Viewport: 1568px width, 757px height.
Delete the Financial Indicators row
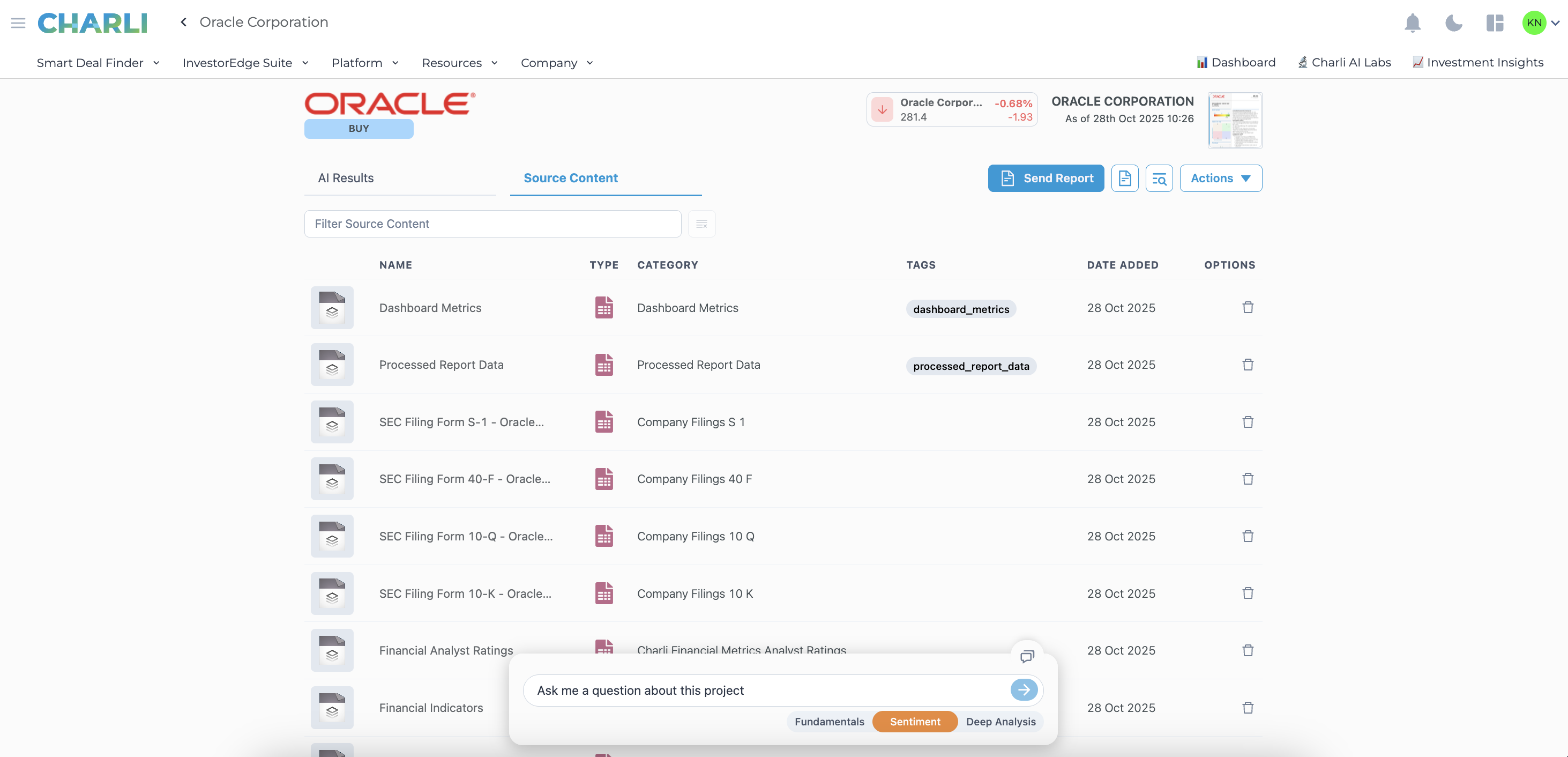(x=1247, y=708)
